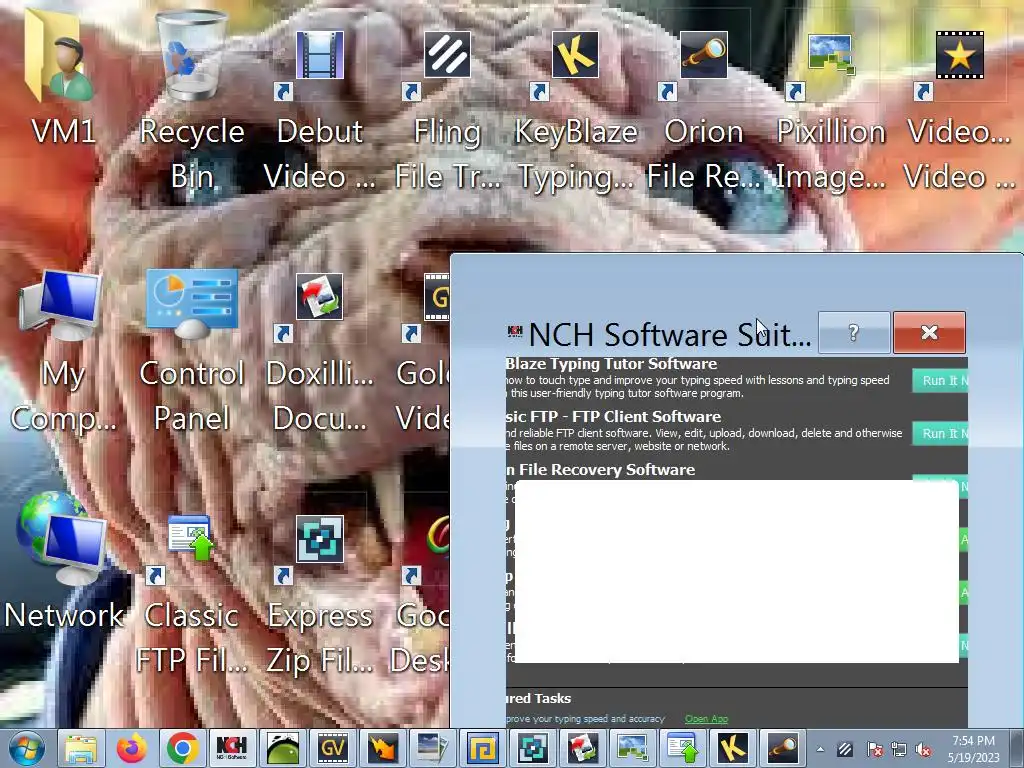Click the yellow spiral taskbar icon
1024x768 pixels.
pyautogui.click(x=483, y=748)
